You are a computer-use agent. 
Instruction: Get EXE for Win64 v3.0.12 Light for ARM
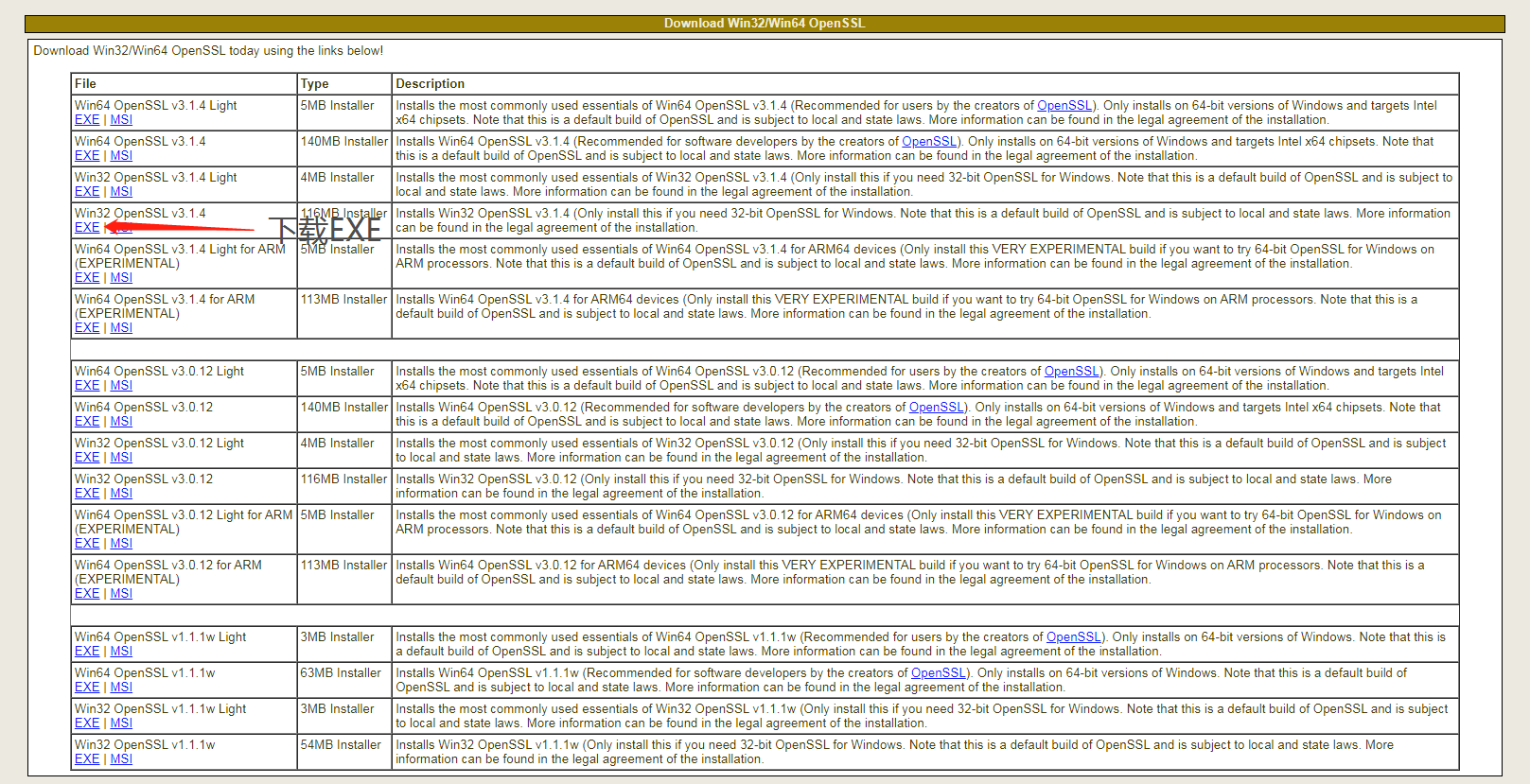click(x=87, y=544)
